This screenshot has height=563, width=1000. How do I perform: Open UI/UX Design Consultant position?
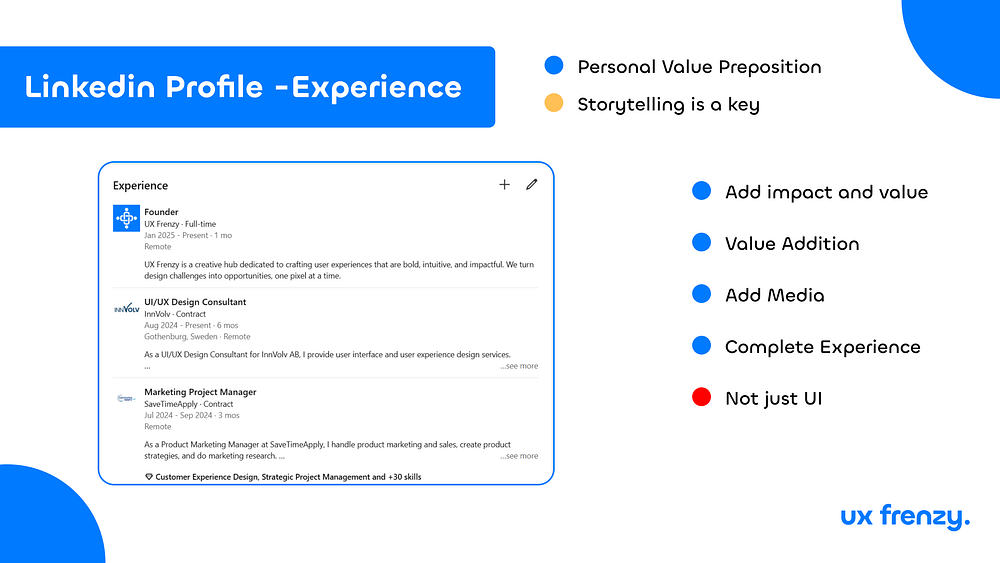tap(195, 302)
